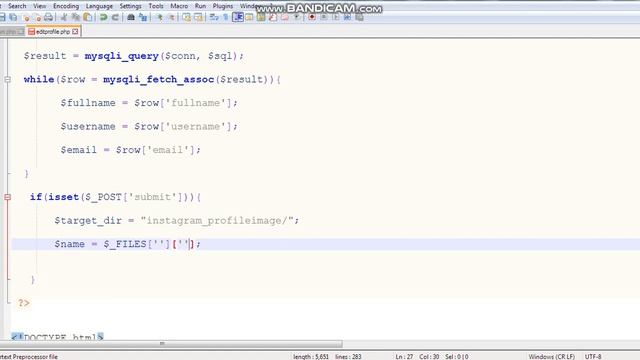The width and height of the screenshot is (640, 360).
Task: Click the length value in the status bar
Action: click(311, 356)
